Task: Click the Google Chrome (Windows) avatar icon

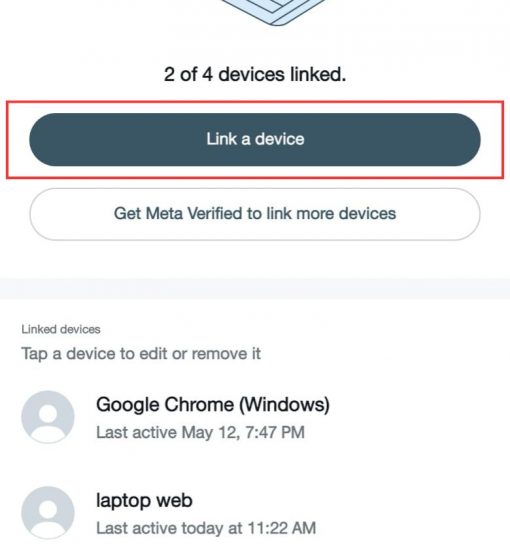Action: [48, 417]
